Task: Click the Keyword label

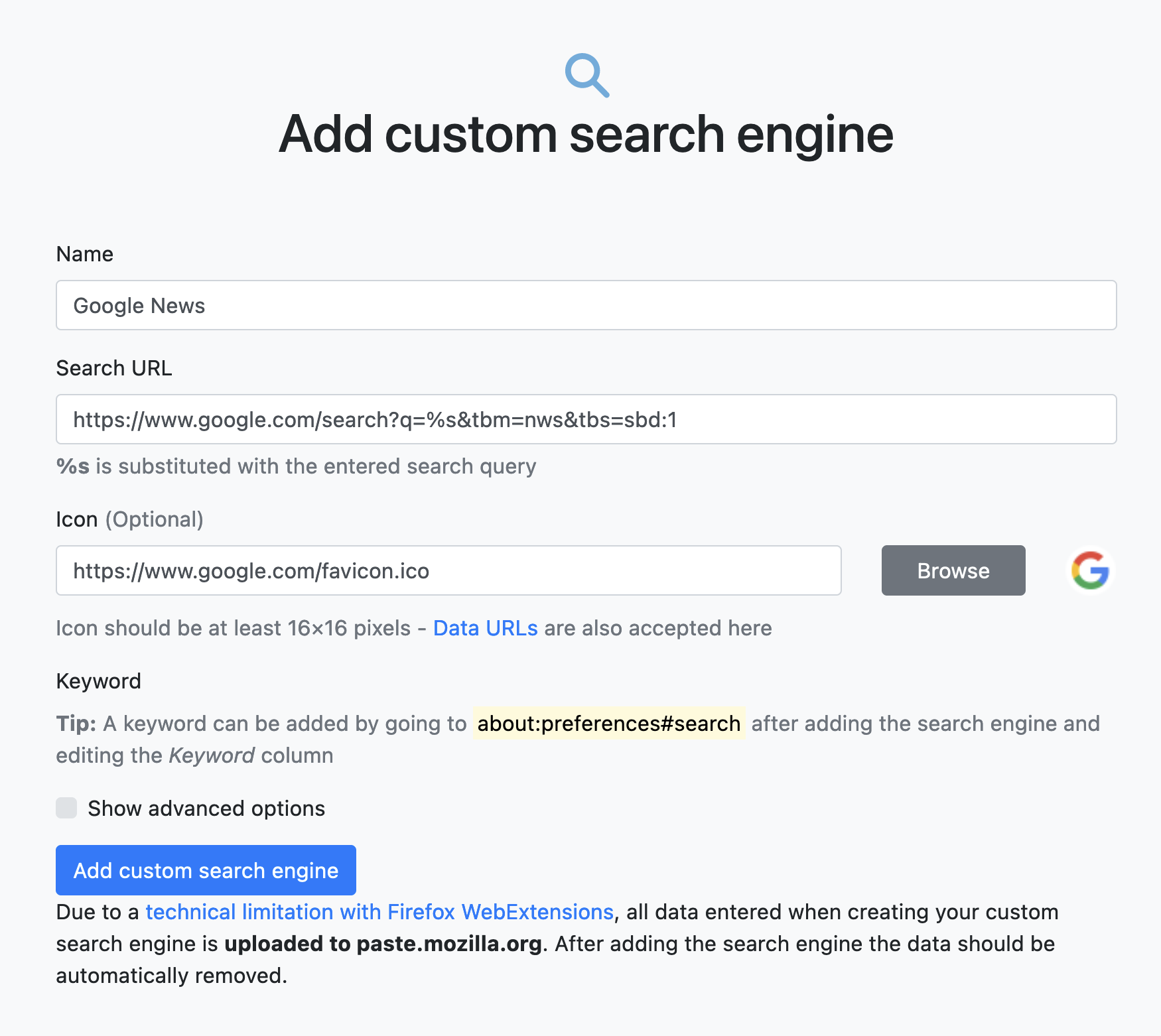Action: click(x=99, y=681)
